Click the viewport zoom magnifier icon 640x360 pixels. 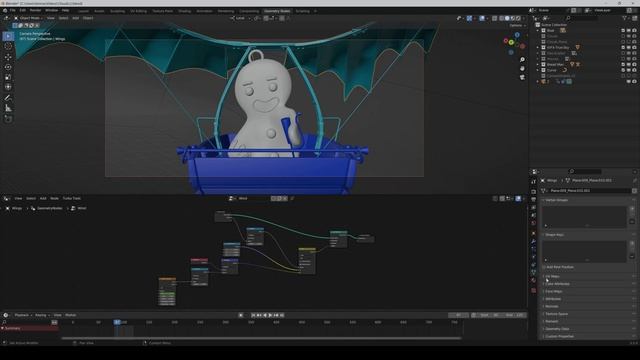coord(522,60)
